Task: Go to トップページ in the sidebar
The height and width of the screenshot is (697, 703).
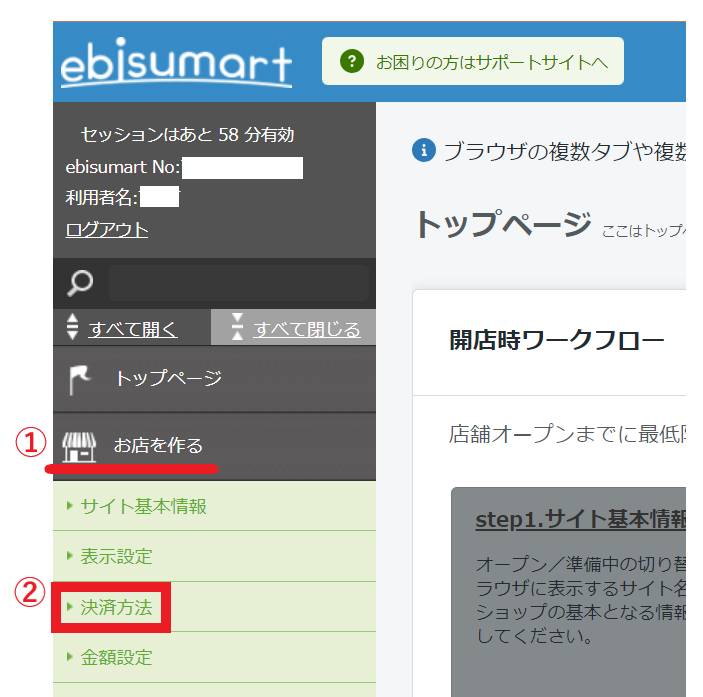Action: 167,379
